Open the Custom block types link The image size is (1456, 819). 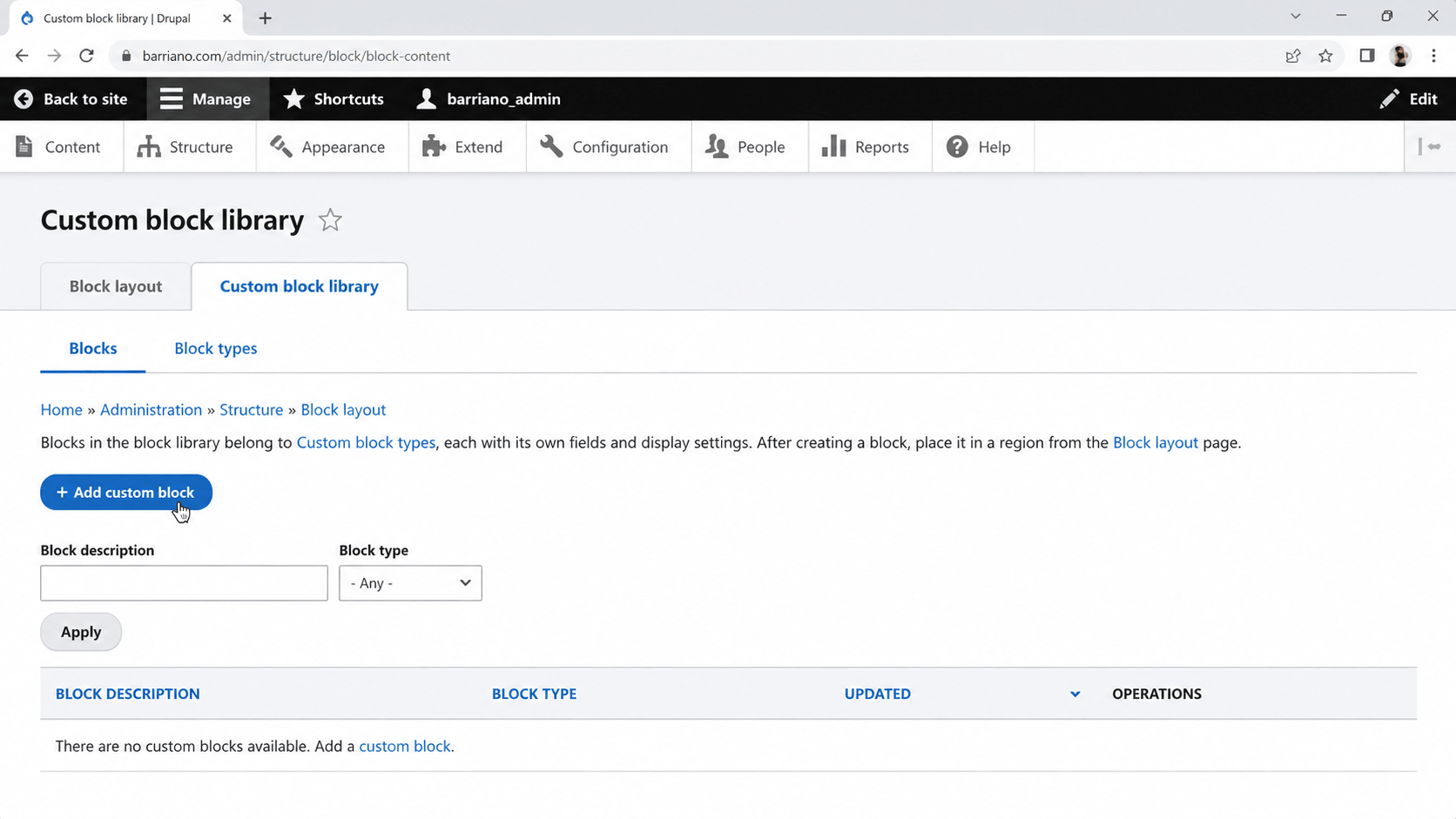[366, 443]
